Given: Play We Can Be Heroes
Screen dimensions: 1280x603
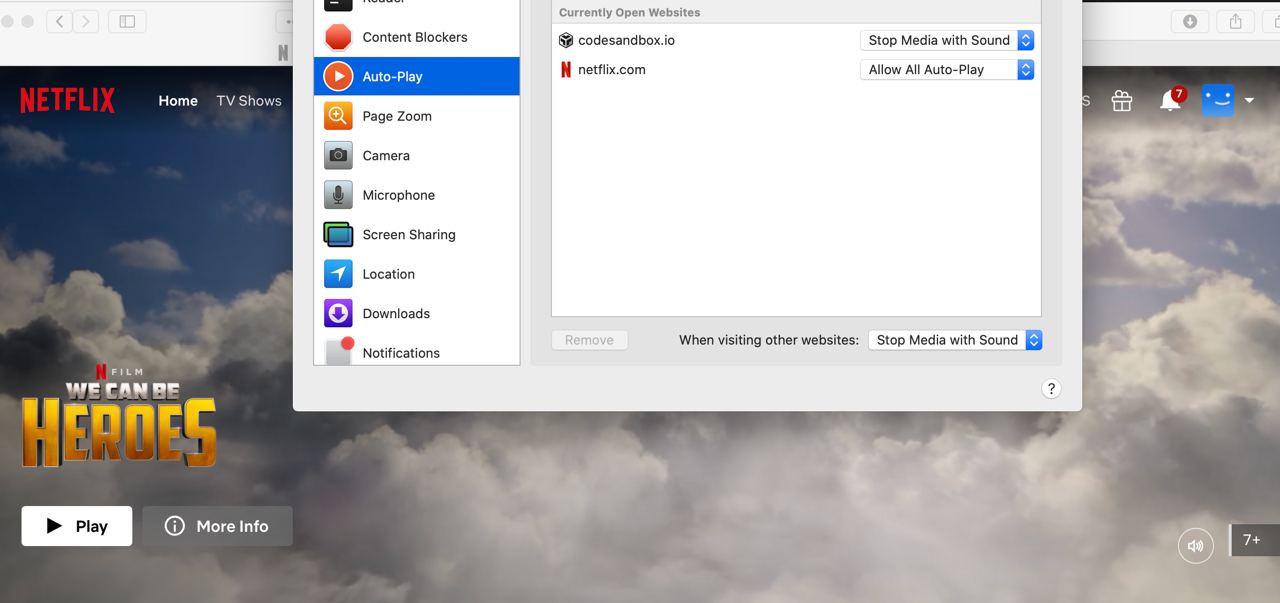Looking at the screenshot, I should (77, 526).
